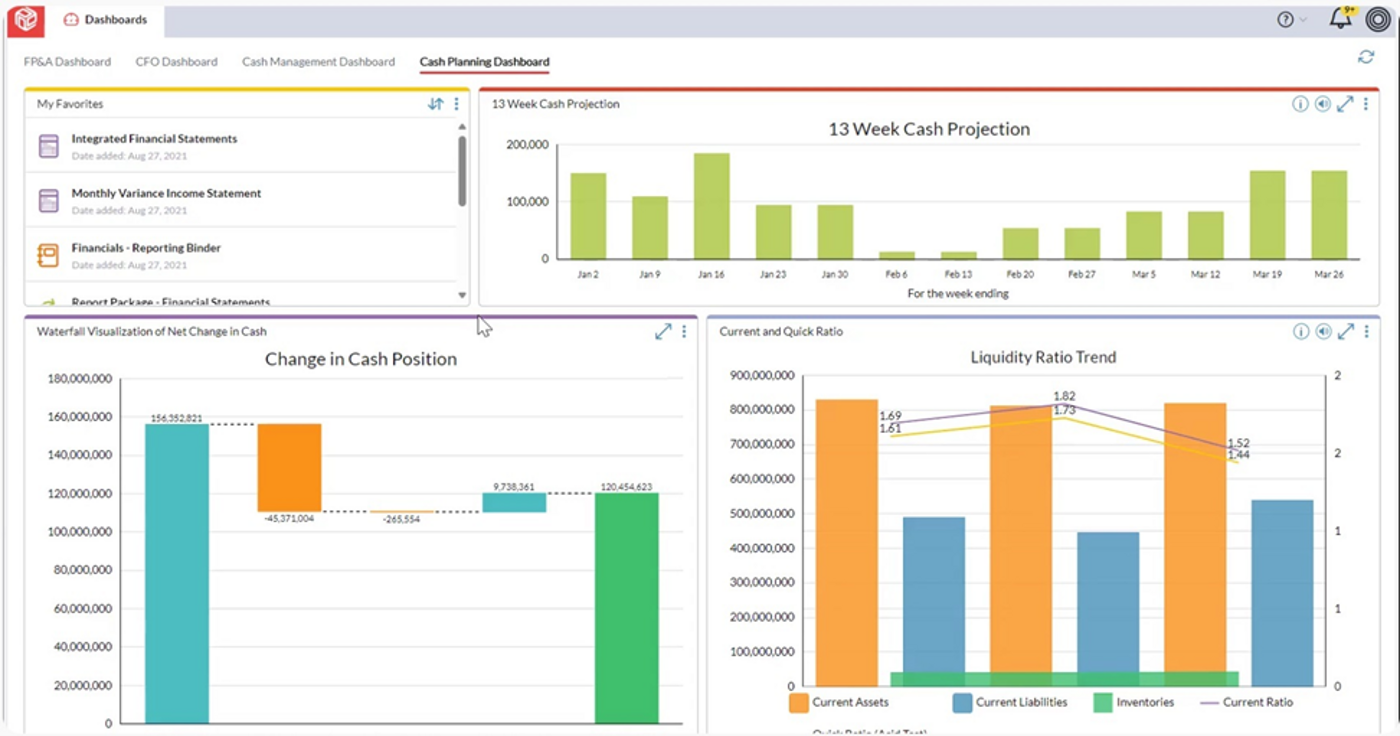This screenshot has height=736, width=1400.
Task: Open Monthly Variance Income Statement from favorites
Action: point(164,192)
